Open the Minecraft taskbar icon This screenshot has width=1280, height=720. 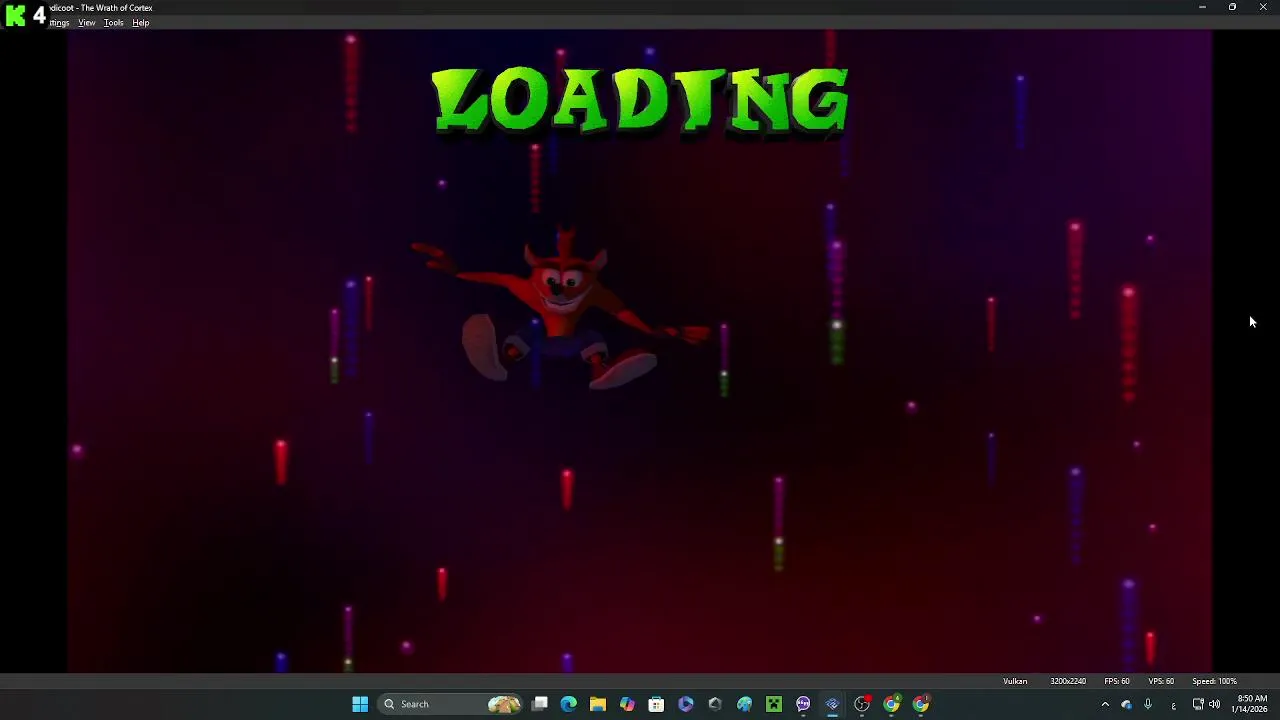coord(774,704)
